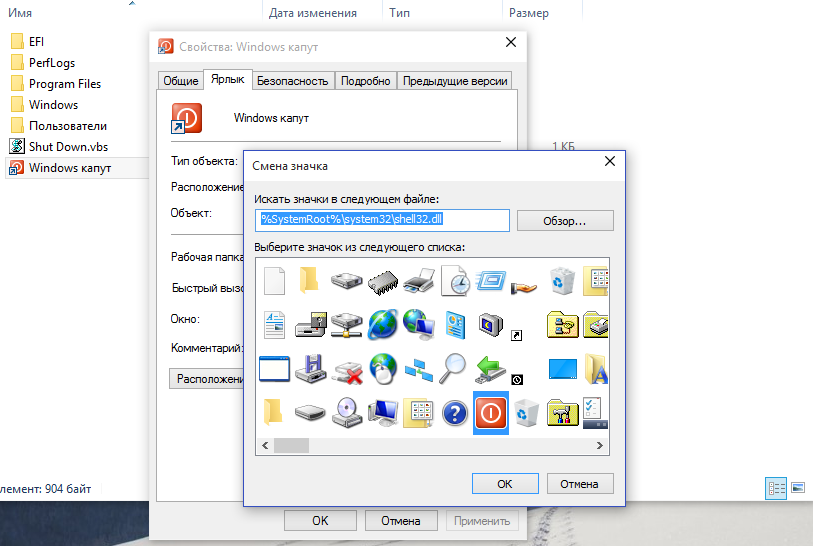
Task: Choose the memory chip icon
Action: [x=383, y=283]
